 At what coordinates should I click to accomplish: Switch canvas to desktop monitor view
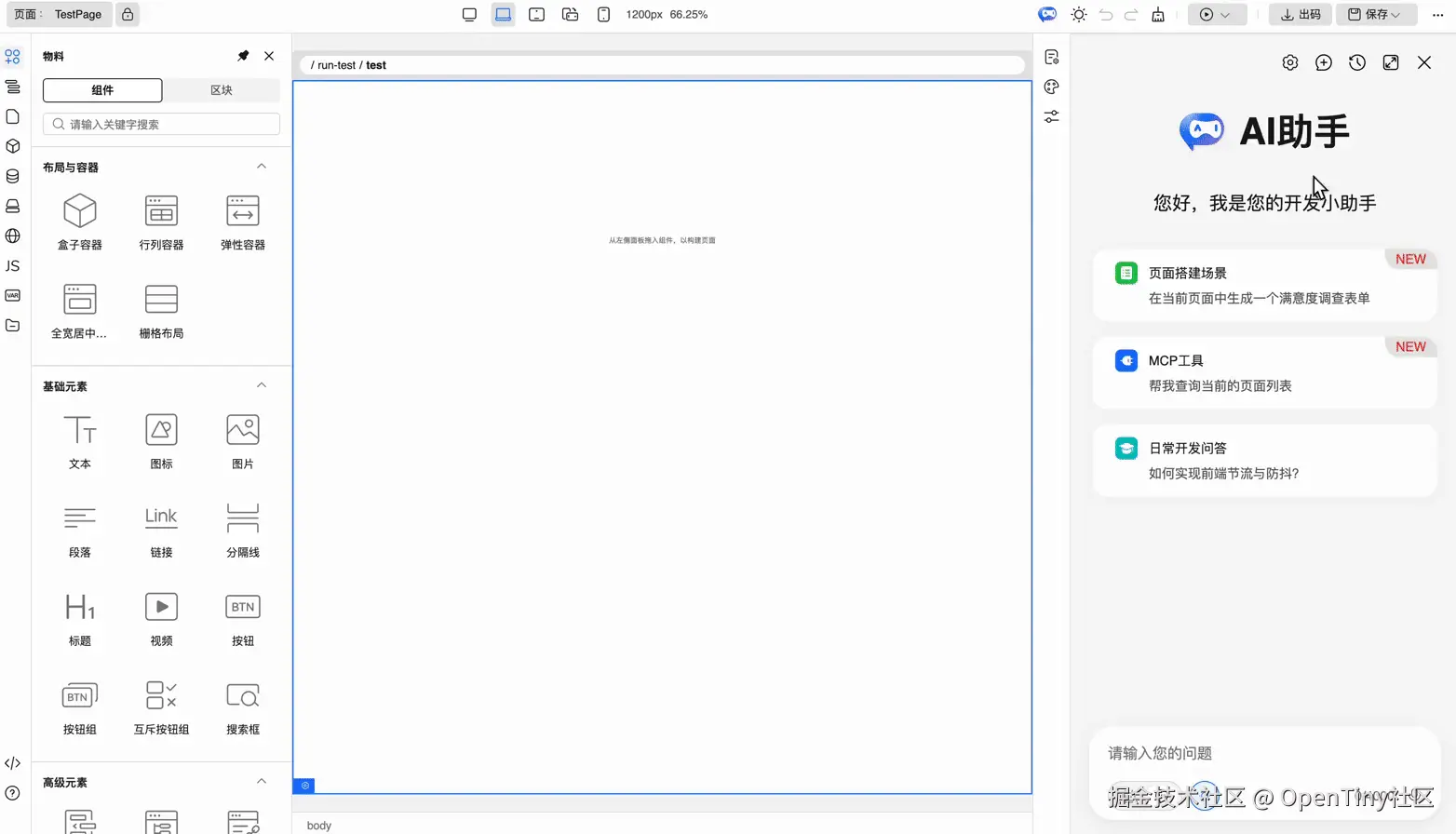pos(469,15)
